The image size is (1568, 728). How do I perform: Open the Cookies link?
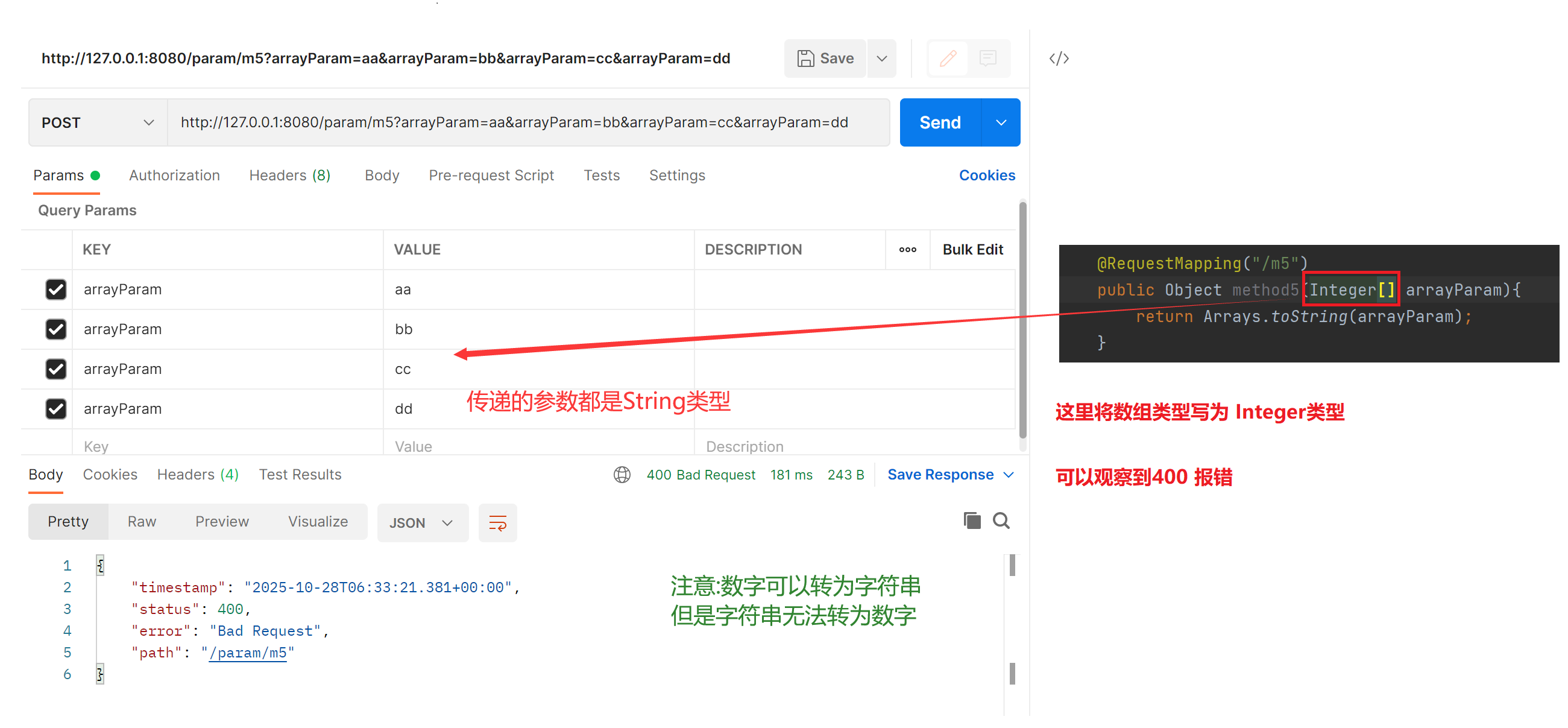tap(987, 176)
